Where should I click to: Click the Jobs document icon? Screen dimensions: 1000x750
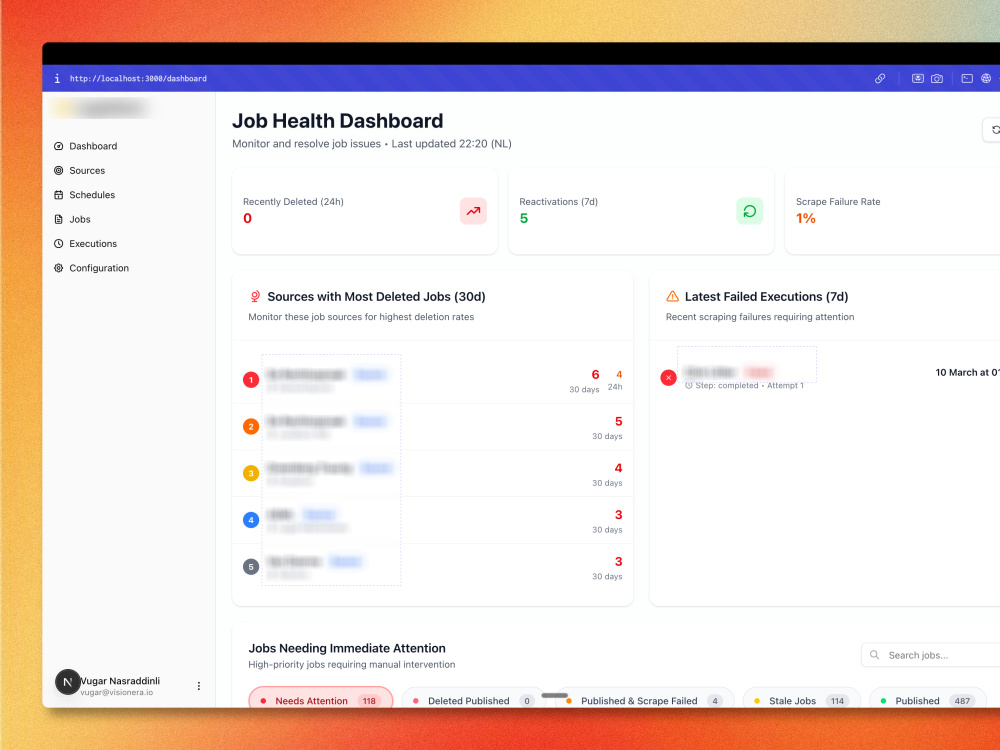tap(59, 219)
